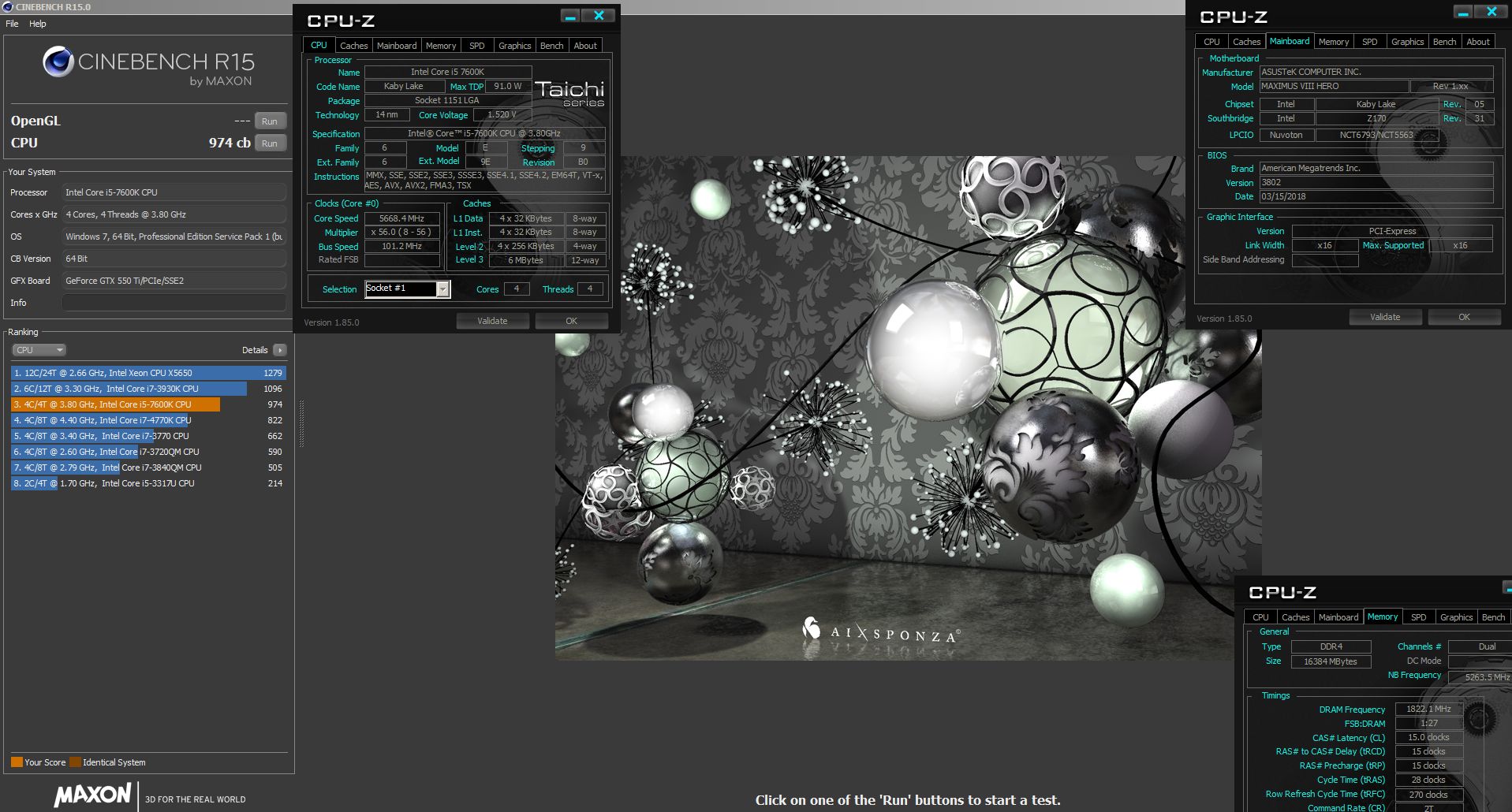The width and height of the screenshot is (1512, 812).
Task: Switch to CPU tab in right CPU-Z
Action: [x=1212, y=42]
